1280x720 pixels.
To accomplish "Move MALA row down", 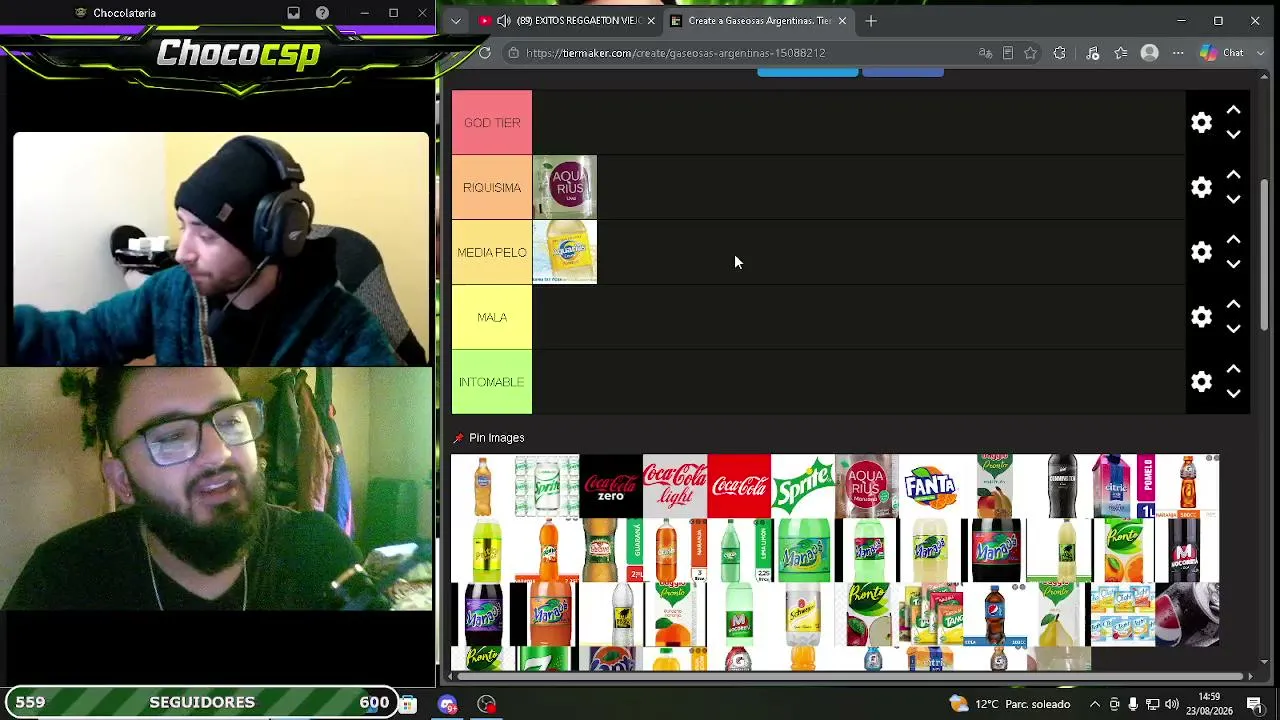I will [x=1234, y=330].
